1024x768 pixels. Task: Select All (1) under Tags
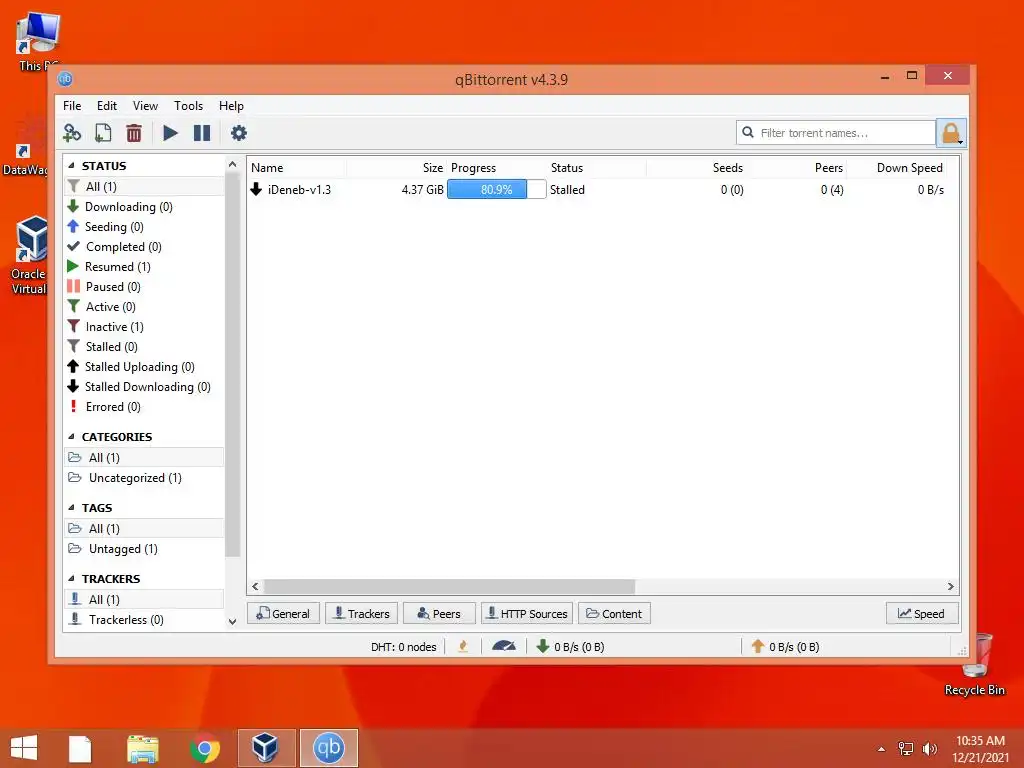point(144,529)
